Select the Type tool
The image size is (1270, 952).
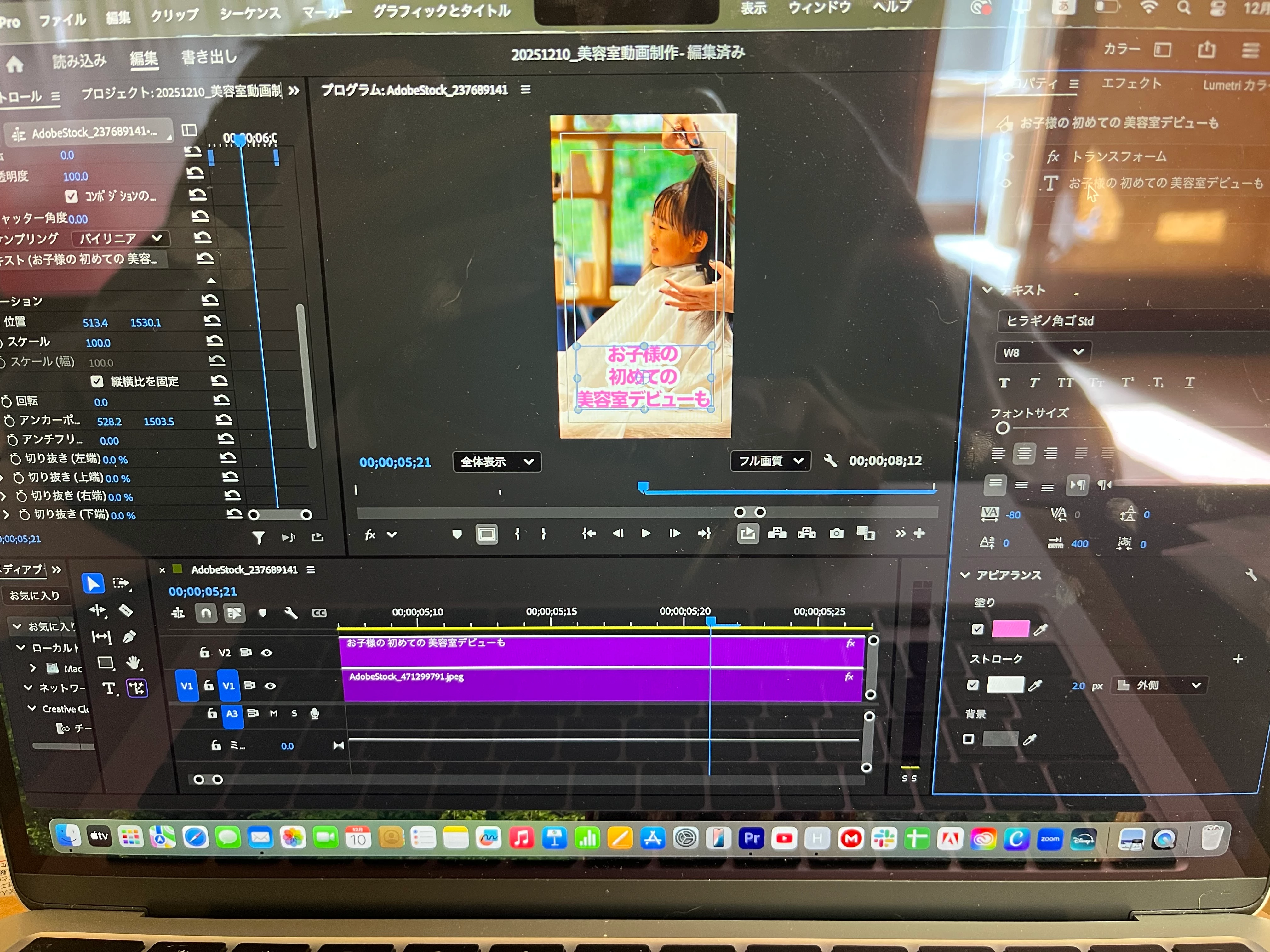(109, 688)
